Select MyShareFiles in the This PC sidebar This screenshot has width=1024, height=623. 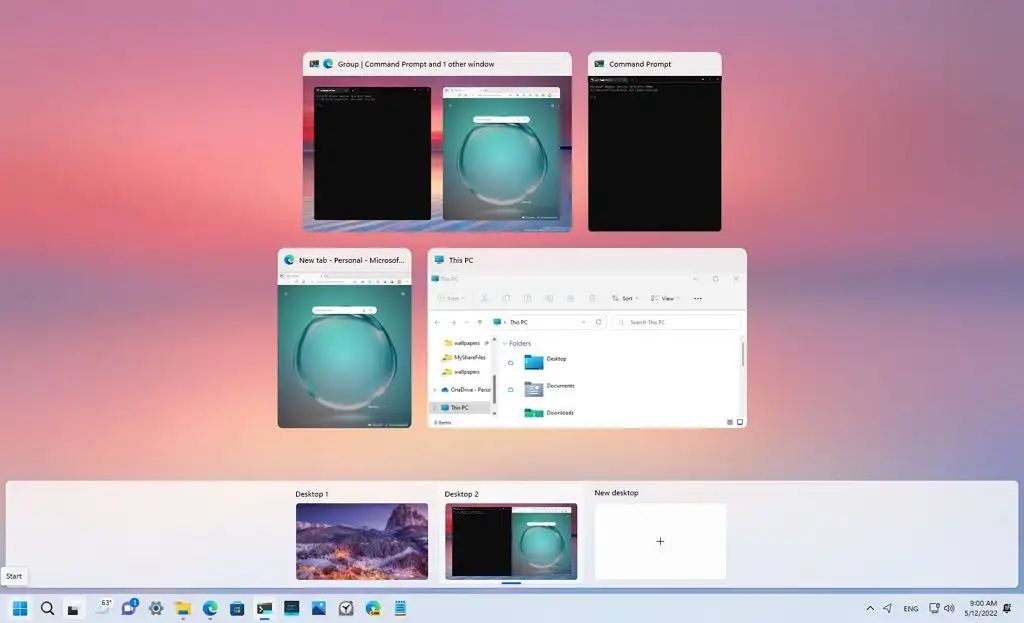[464, 357]
